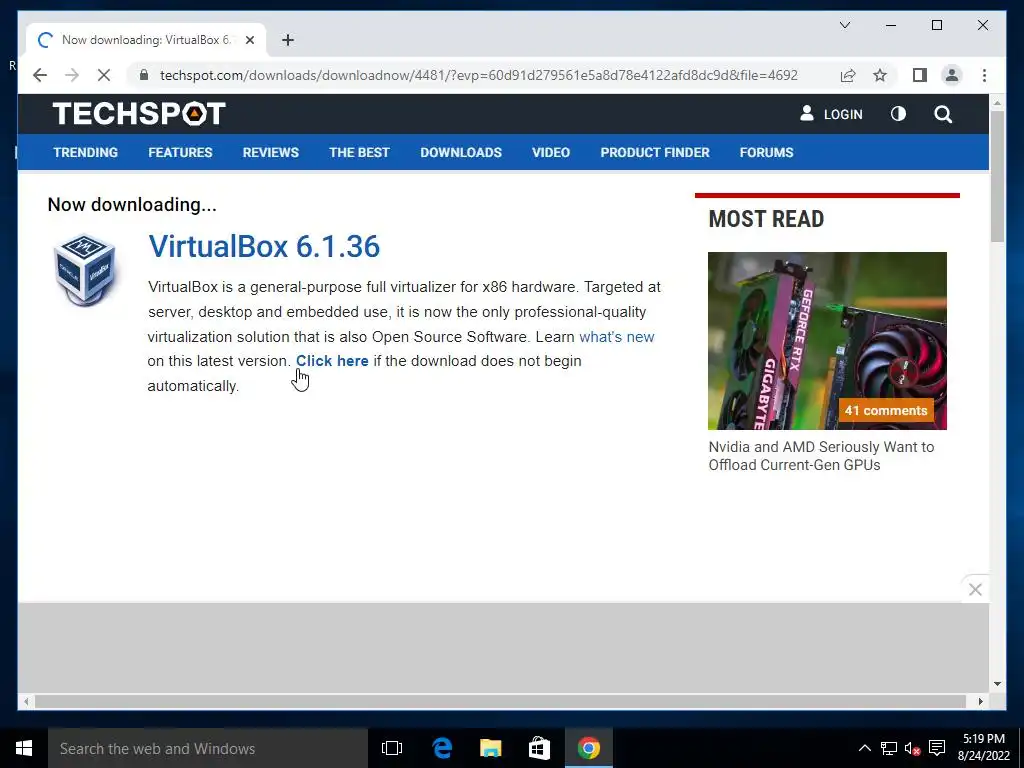The height and width of the screenshot is (768, 1024).
Task: Open the VIDEO menu
Action: pyautogui.click(x=551, y=152)
